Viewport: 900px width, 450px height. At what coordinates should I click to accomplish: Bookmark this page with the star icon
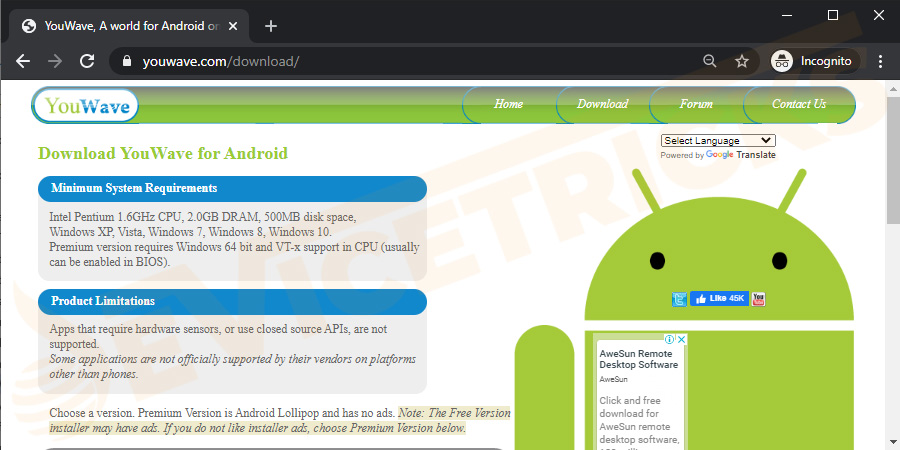(742, 61)
